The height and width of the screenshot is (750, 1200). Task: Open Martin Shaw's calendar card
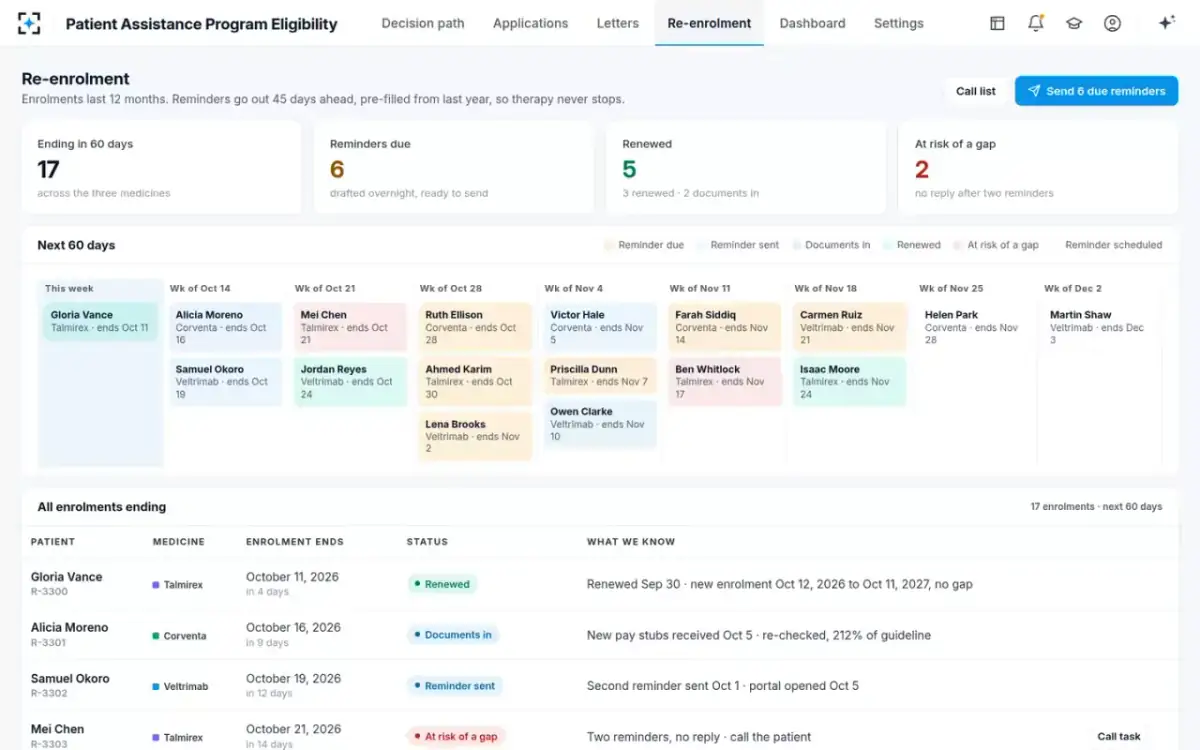[x=1100, y=327]
